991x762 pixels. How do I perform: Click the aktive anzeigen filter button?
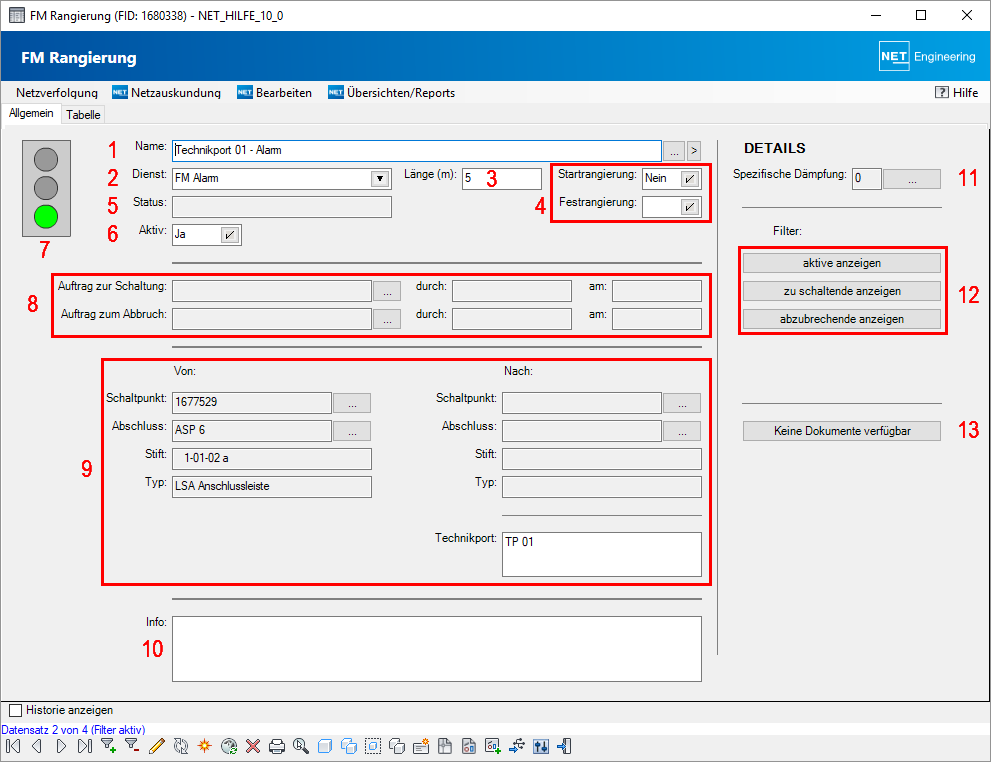pos(842,263)
